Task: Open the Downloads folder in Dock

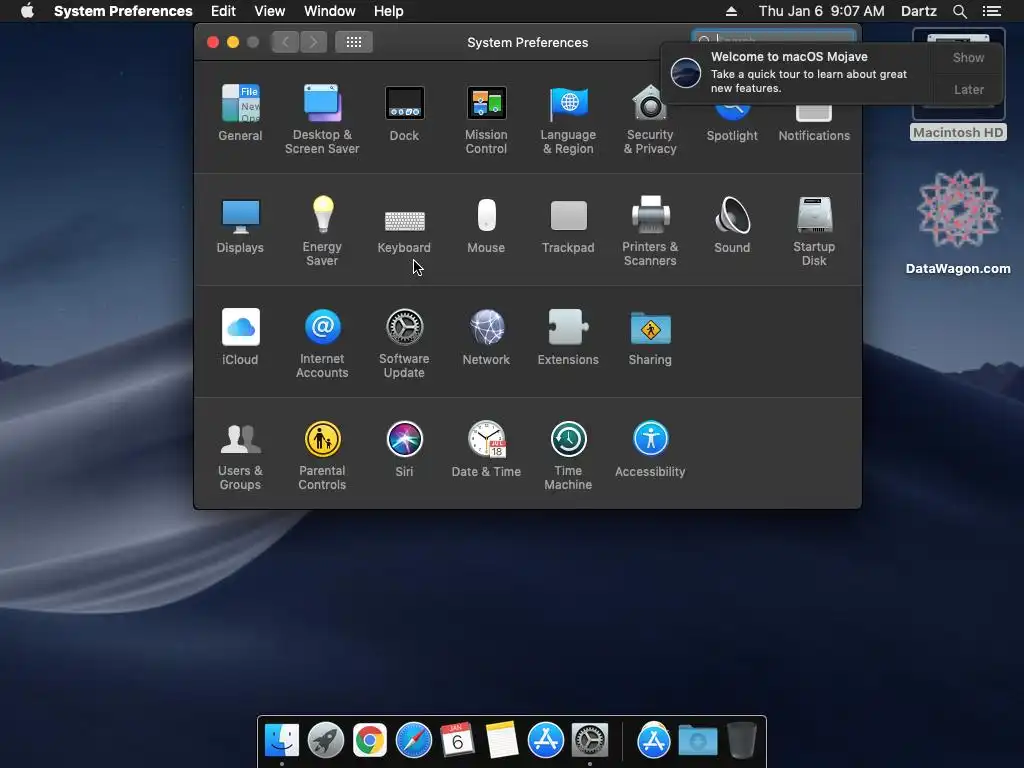Action: point(697,740)
